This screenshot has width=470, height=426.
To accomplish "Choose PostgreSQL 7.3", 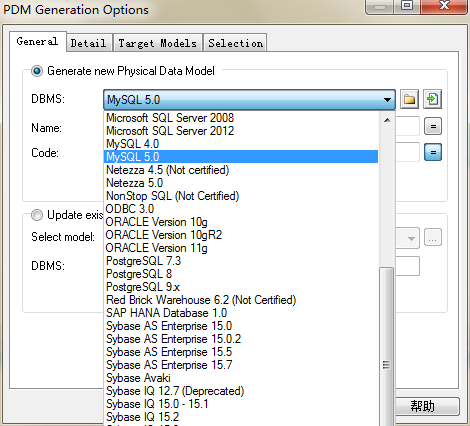I will point(241,261).
